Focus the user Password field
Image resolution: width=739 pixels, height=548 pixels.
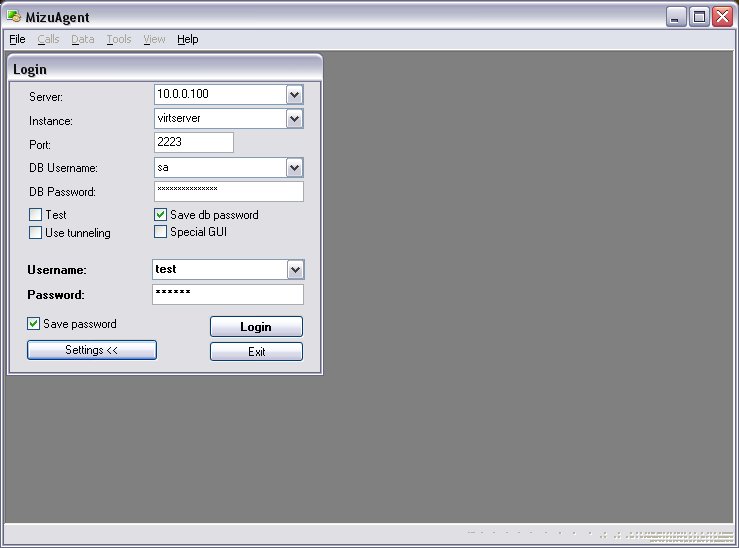(x=228, y=294)
